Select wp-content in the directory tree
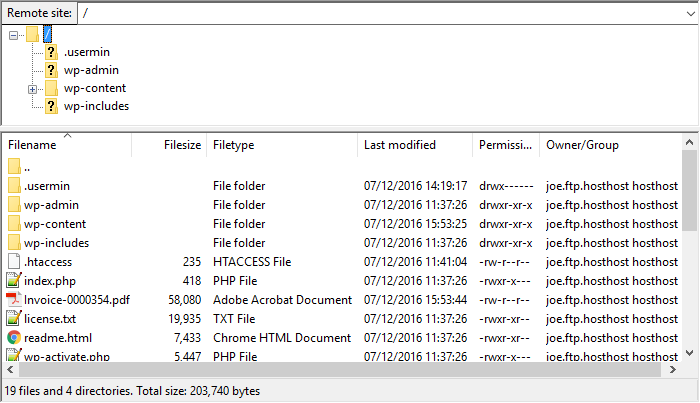Viewport: 700px width, 403px height. tap(95, 88)
